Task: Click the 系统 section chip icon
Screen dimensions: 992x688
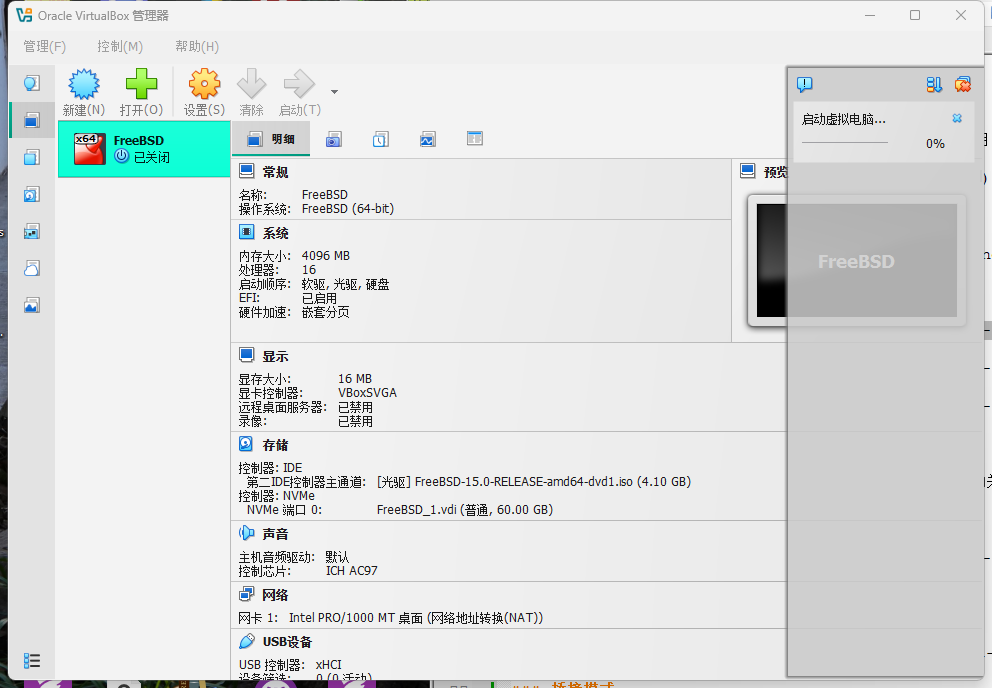Action: point(247,232)
